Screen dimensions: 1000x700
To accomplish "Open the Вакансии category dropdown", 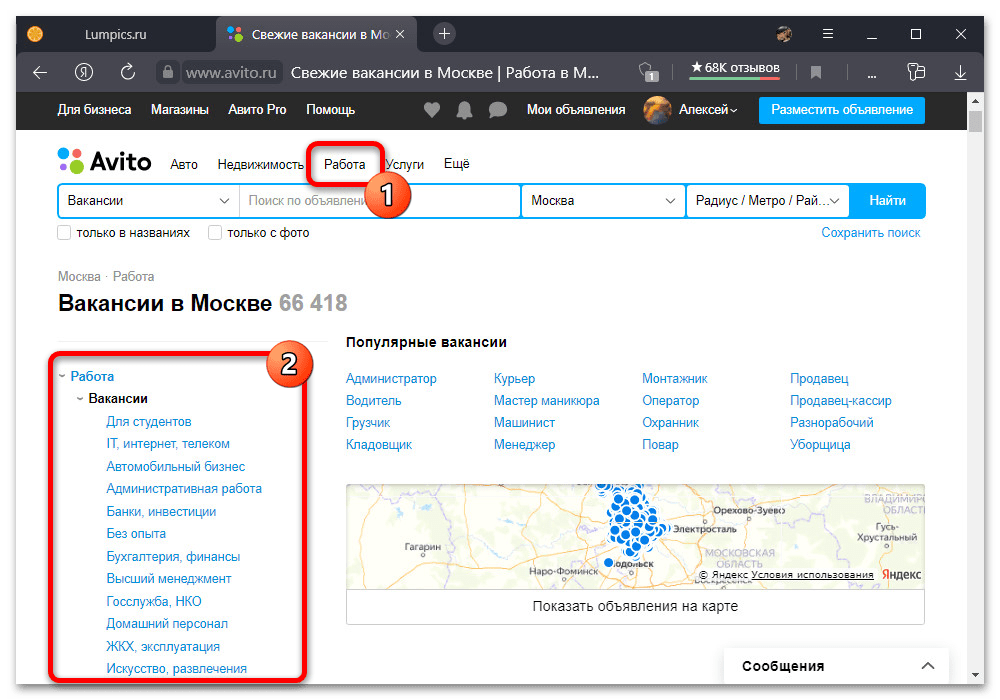I will (x=148, y=200).
